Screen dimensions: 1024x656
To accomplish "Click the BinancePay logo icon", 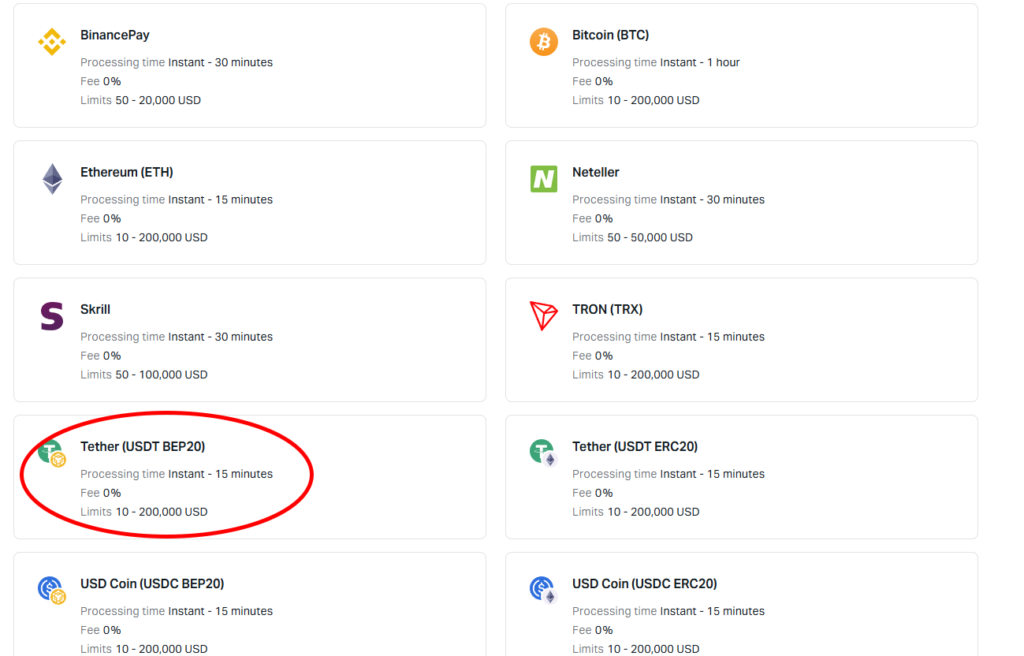I will coord(52,42).
